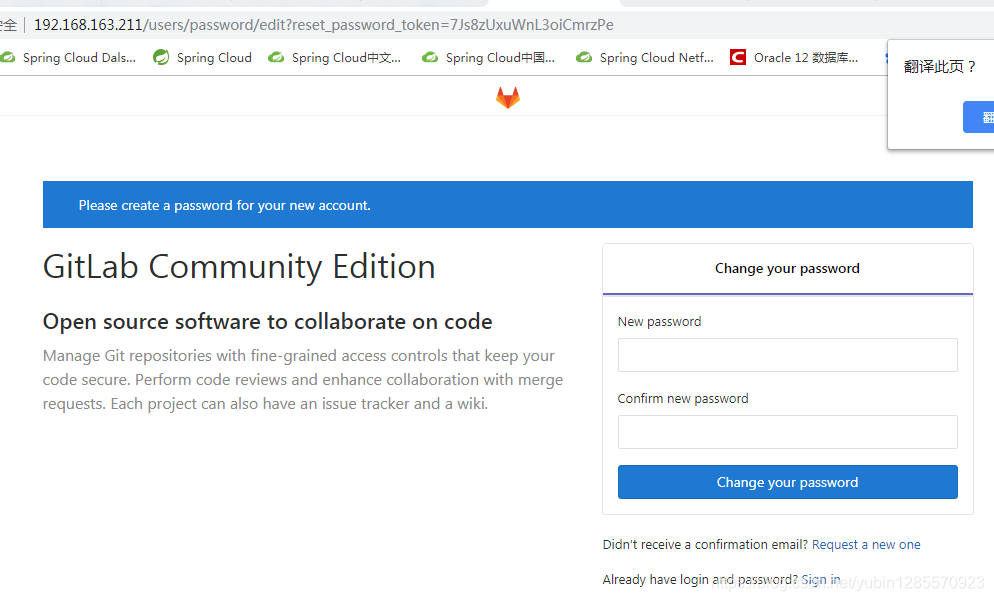Focus the Confirm new password field
The width and height of the screenshot is (994, 601).
[787, 432]
